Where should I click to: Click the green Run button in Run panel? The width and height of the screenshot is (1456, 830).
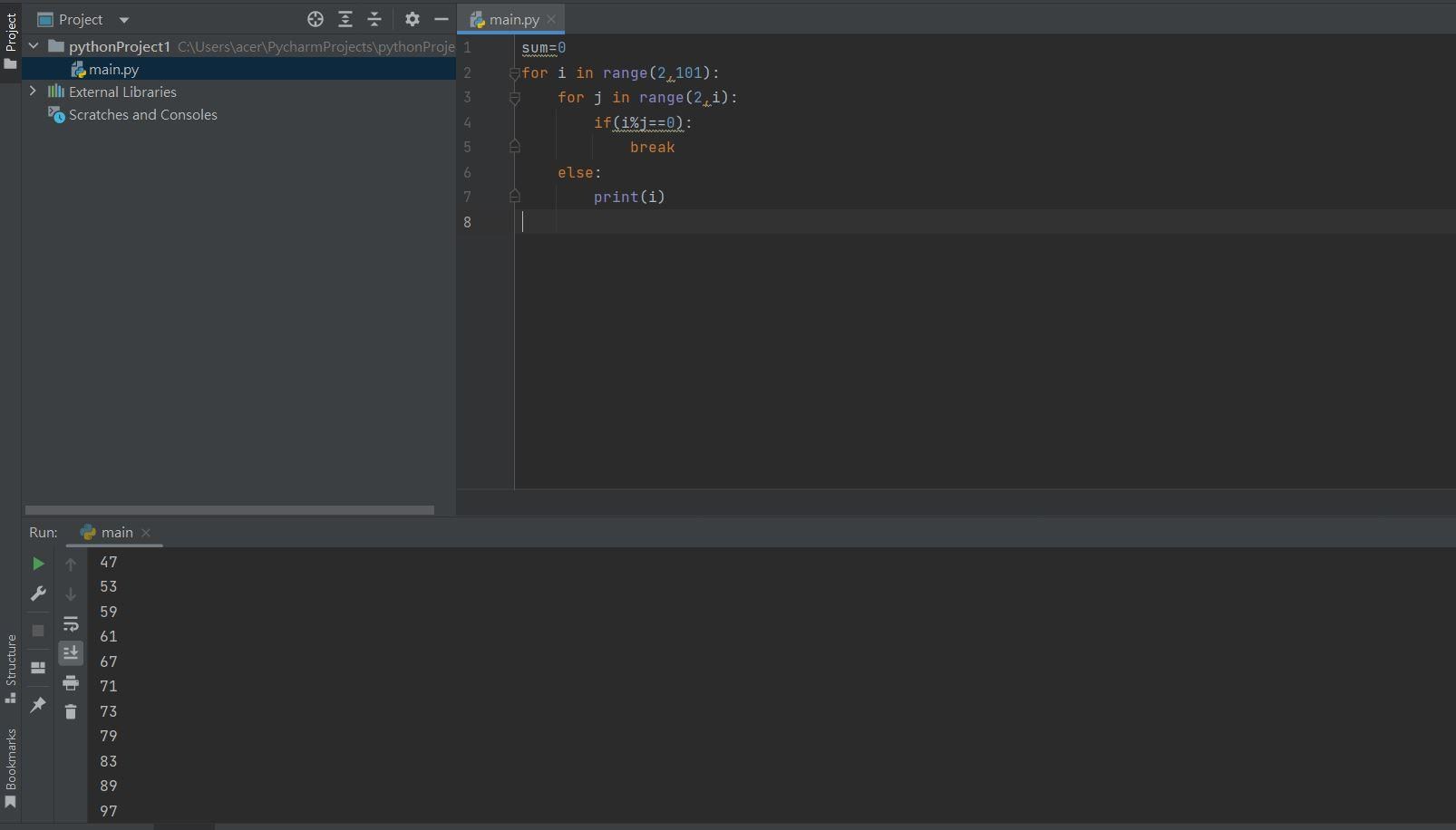click(x=38, y=564)
